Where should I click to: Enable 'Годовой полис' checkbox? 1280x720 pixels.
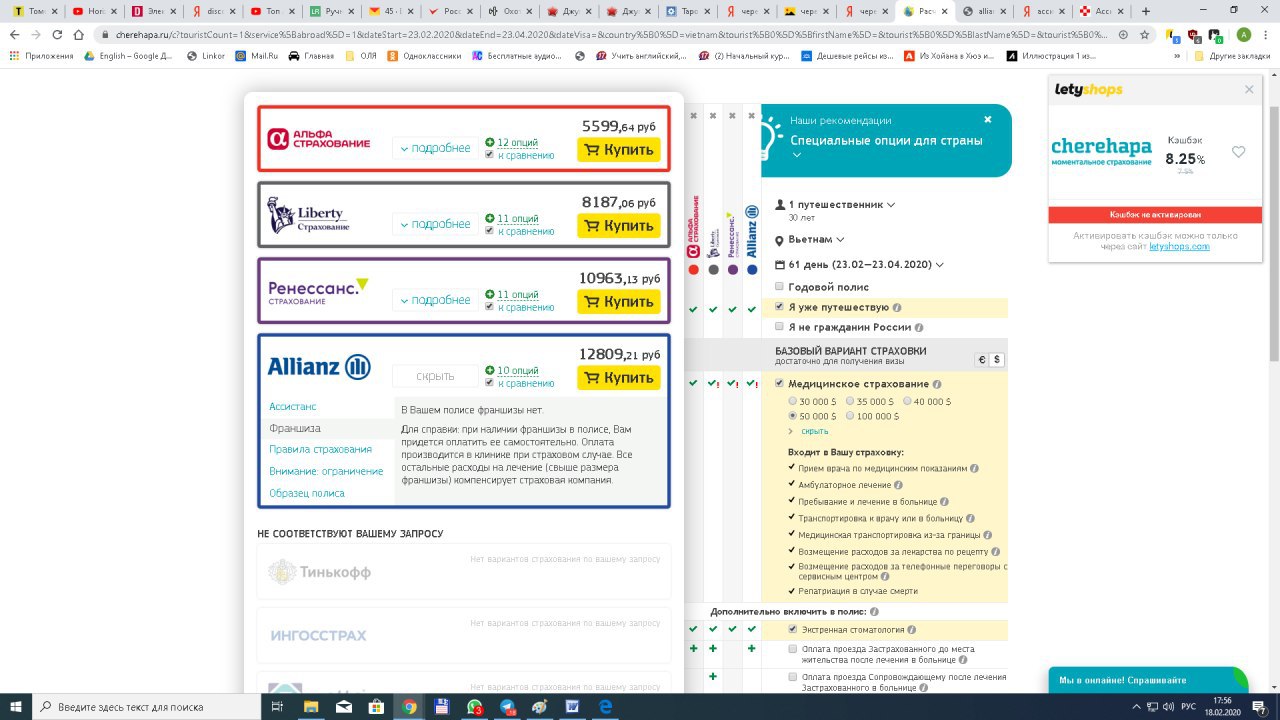click(780, 287)
